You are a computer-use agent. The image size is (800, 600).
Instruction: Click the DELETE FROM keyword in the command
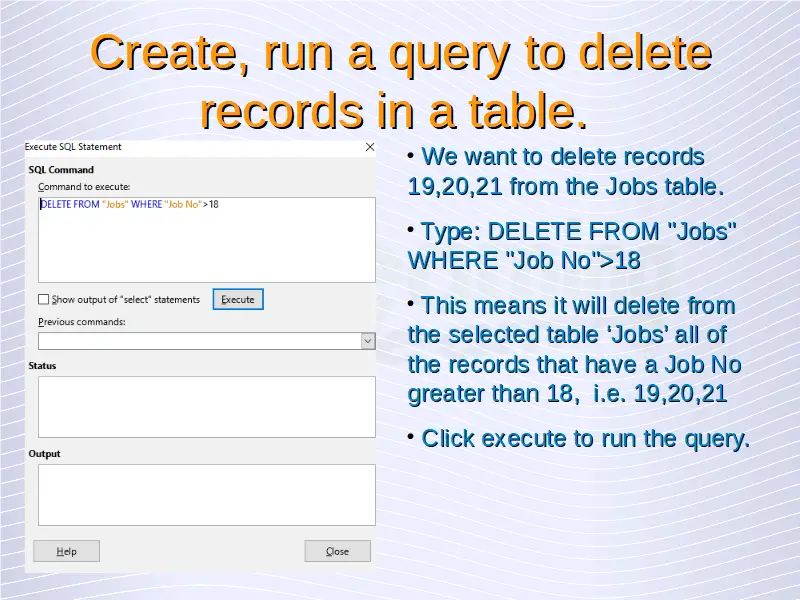[x=70, y=204]
